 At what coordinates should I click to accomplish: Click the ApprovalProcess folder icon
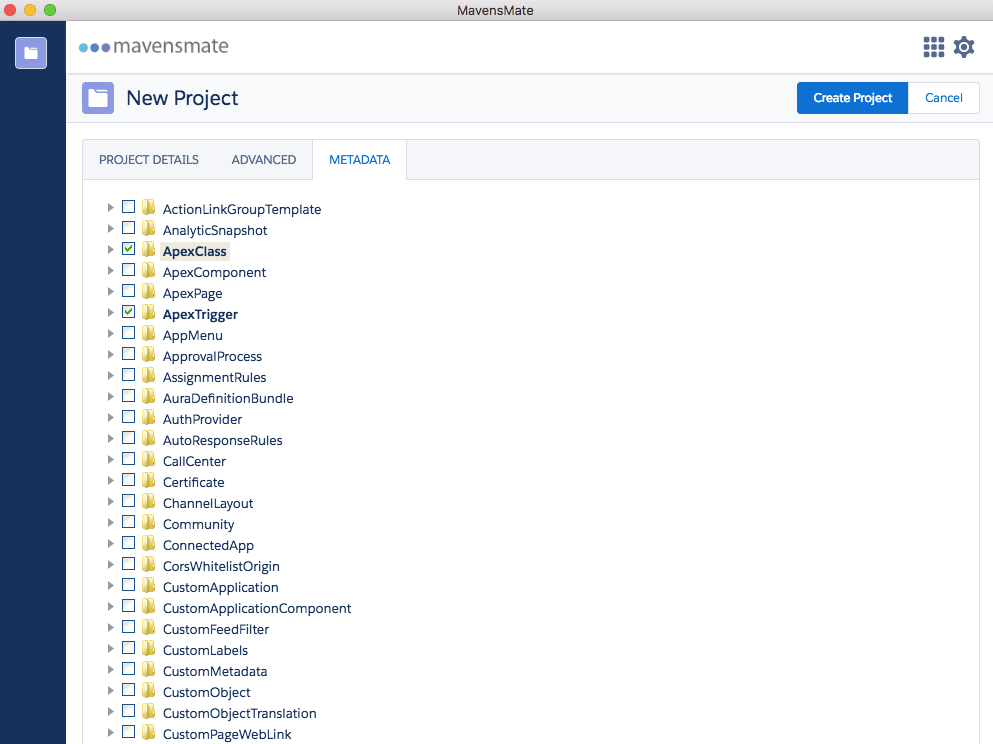(x=148, y=353)
